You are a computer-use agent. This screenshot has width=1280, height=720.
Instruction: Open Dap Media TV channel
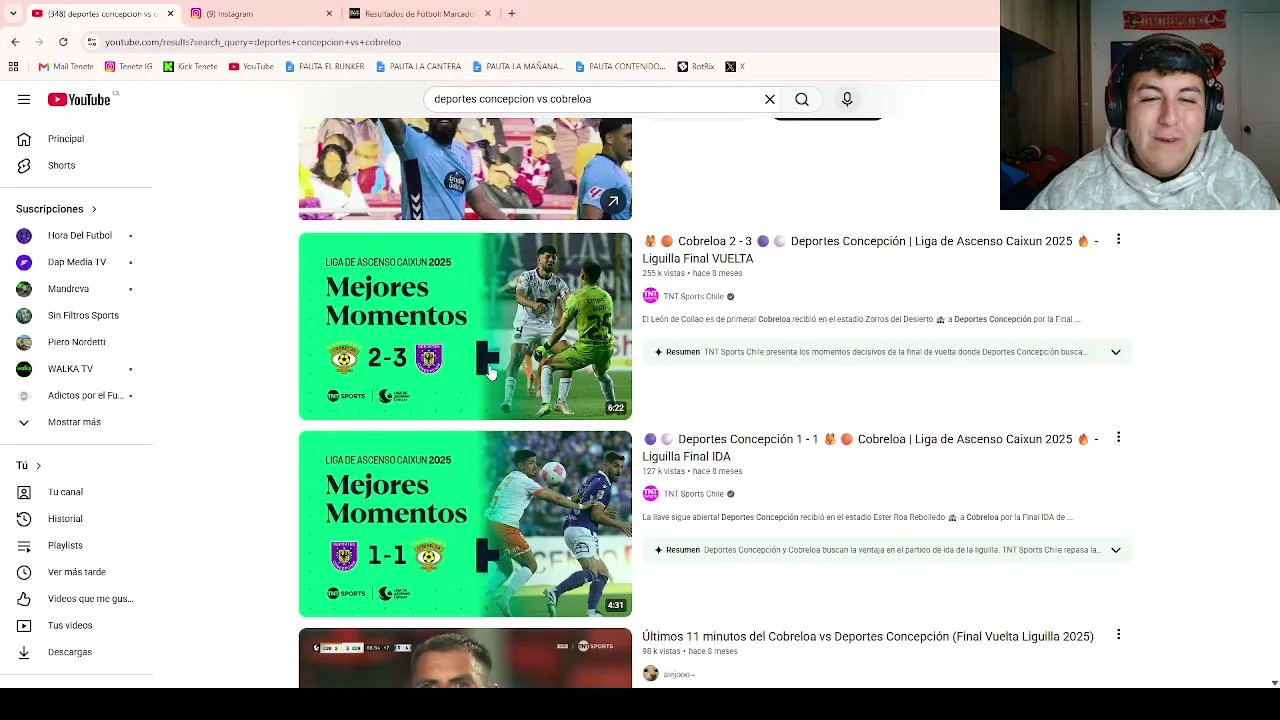pyautogui.click(x=77, y=262)
